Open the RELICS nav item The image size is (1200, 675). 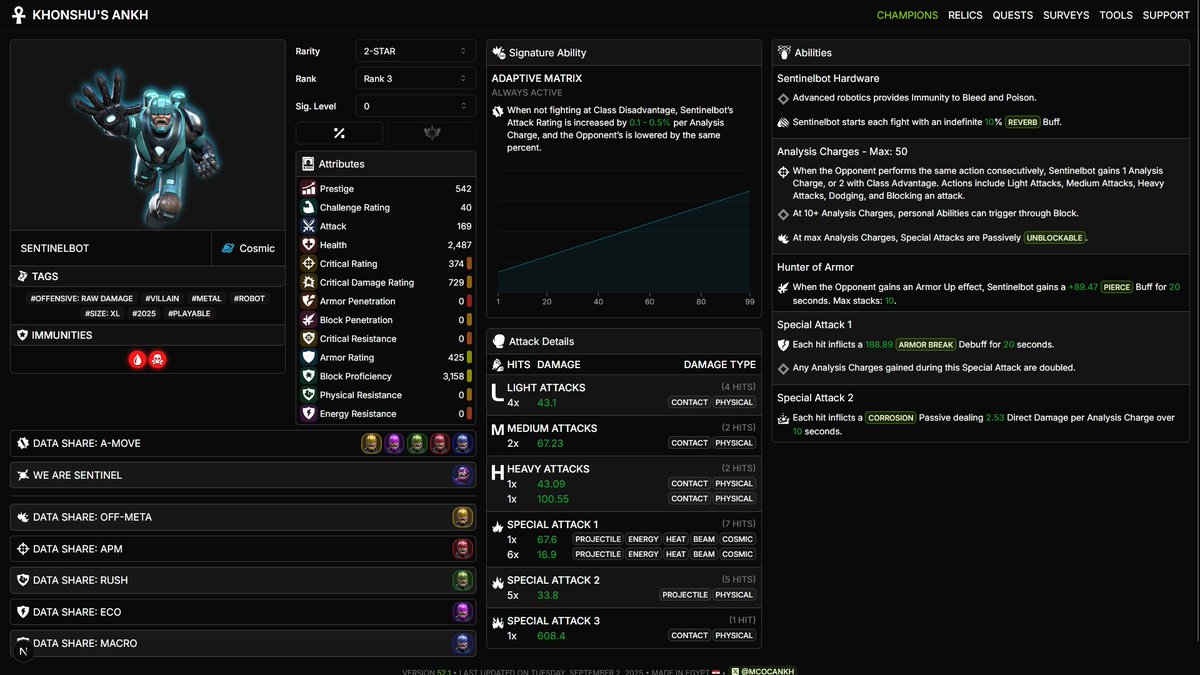pyautogui.click(x=966, y=15)
